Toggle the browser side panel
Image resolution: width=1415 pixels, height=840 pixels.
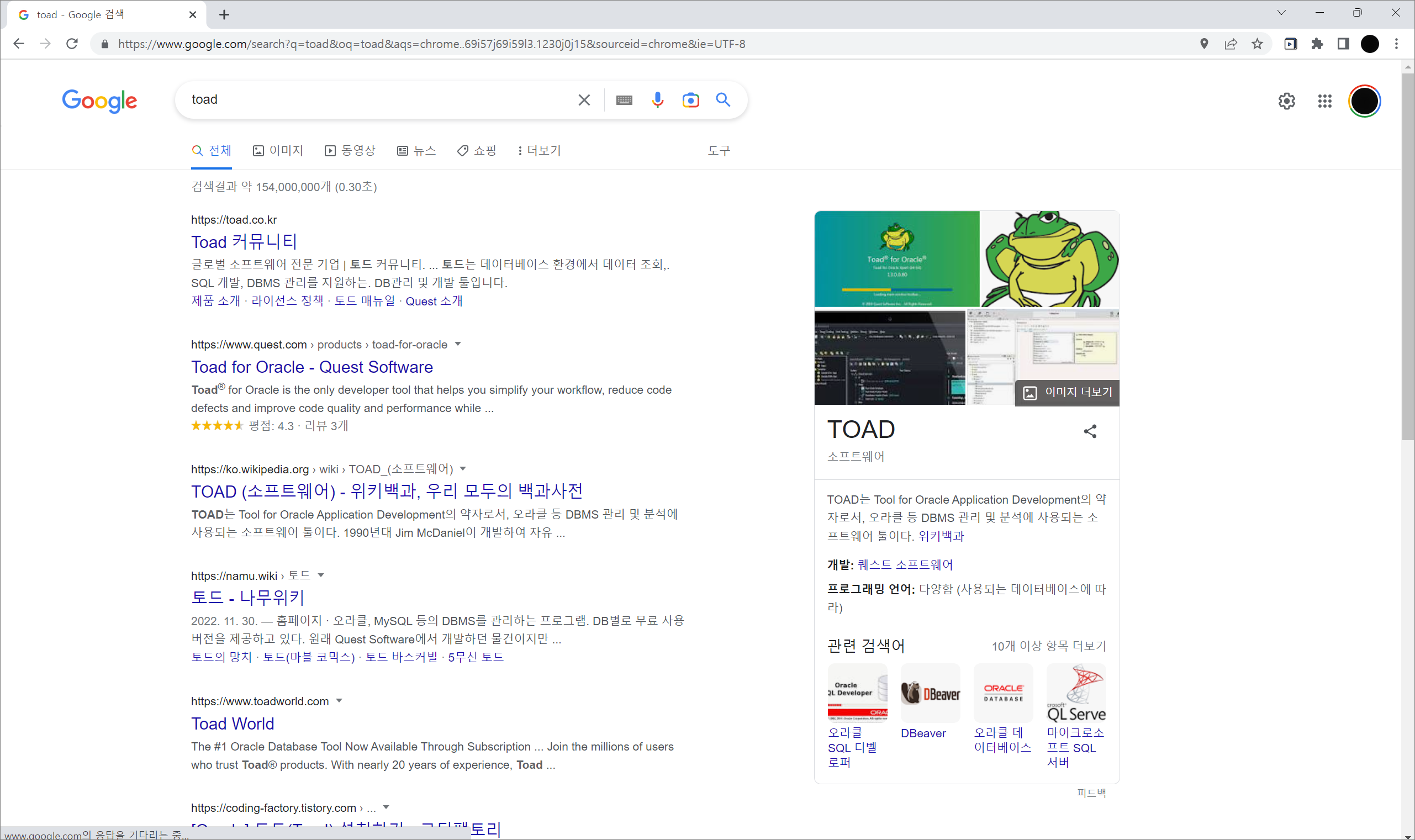point(1343,44)
